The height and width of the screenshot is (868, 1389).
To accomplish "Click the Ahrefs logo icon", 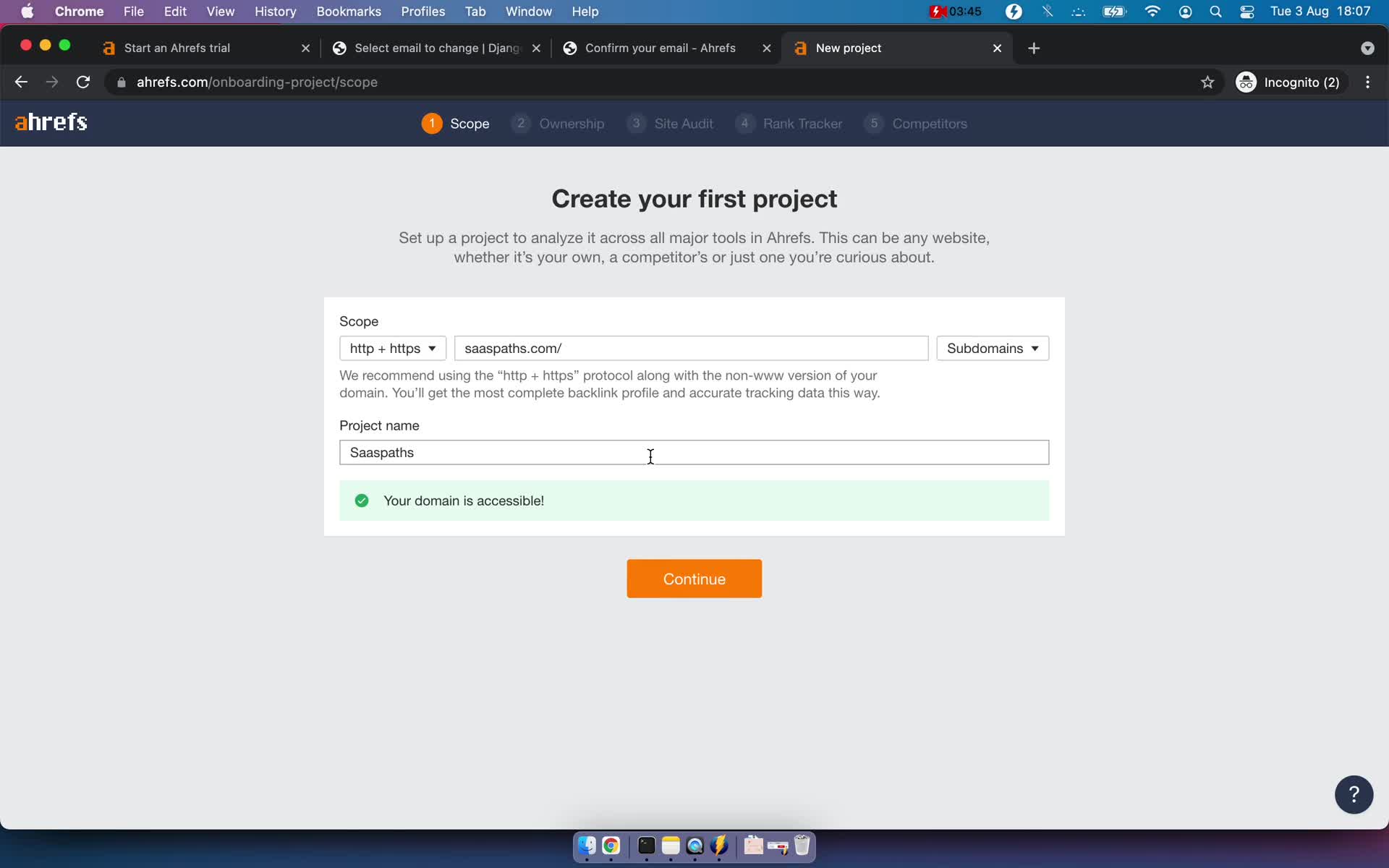I will (50, 122).
